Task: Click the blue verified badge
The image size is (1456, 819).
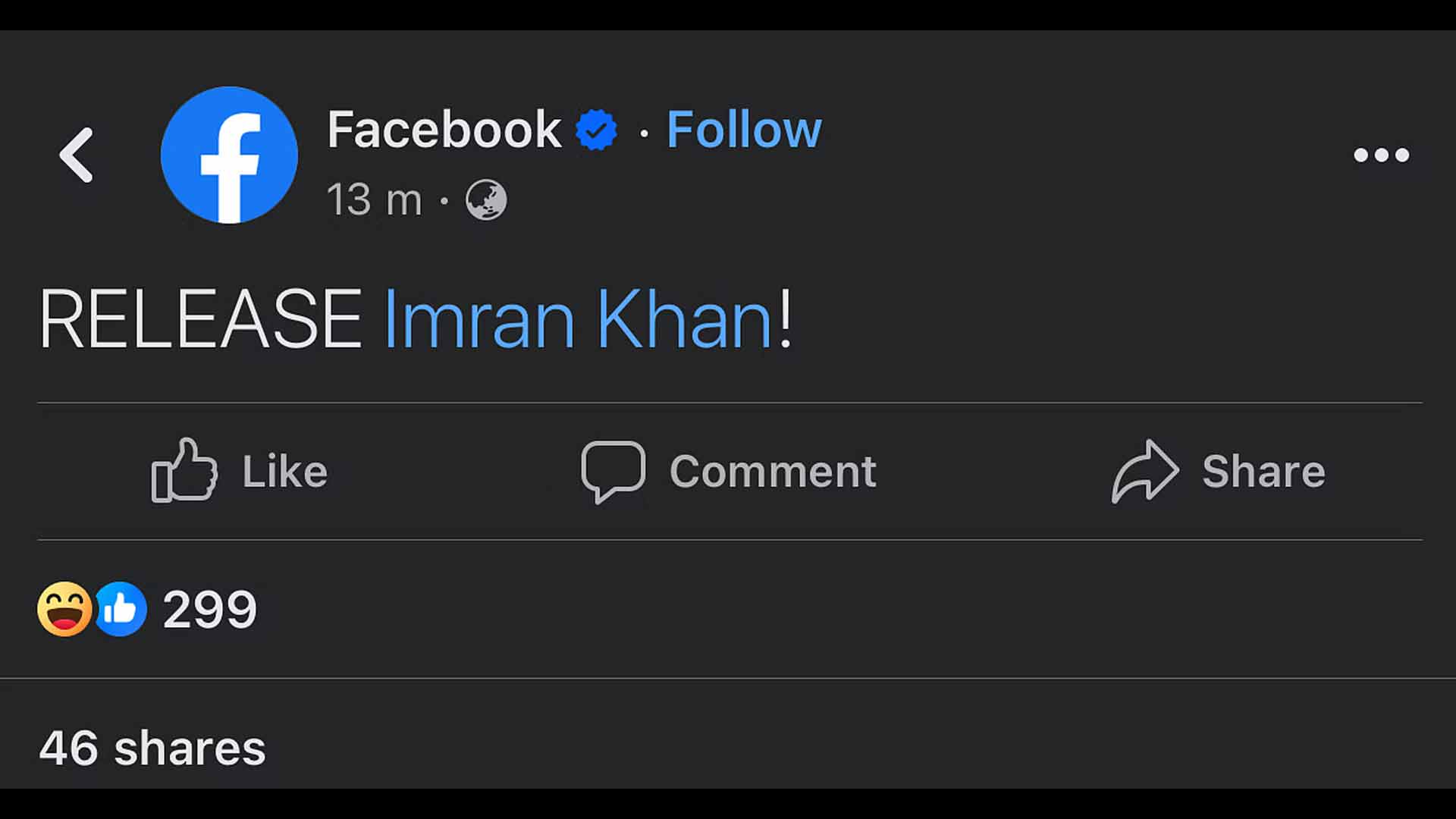Action: point(596,130)
